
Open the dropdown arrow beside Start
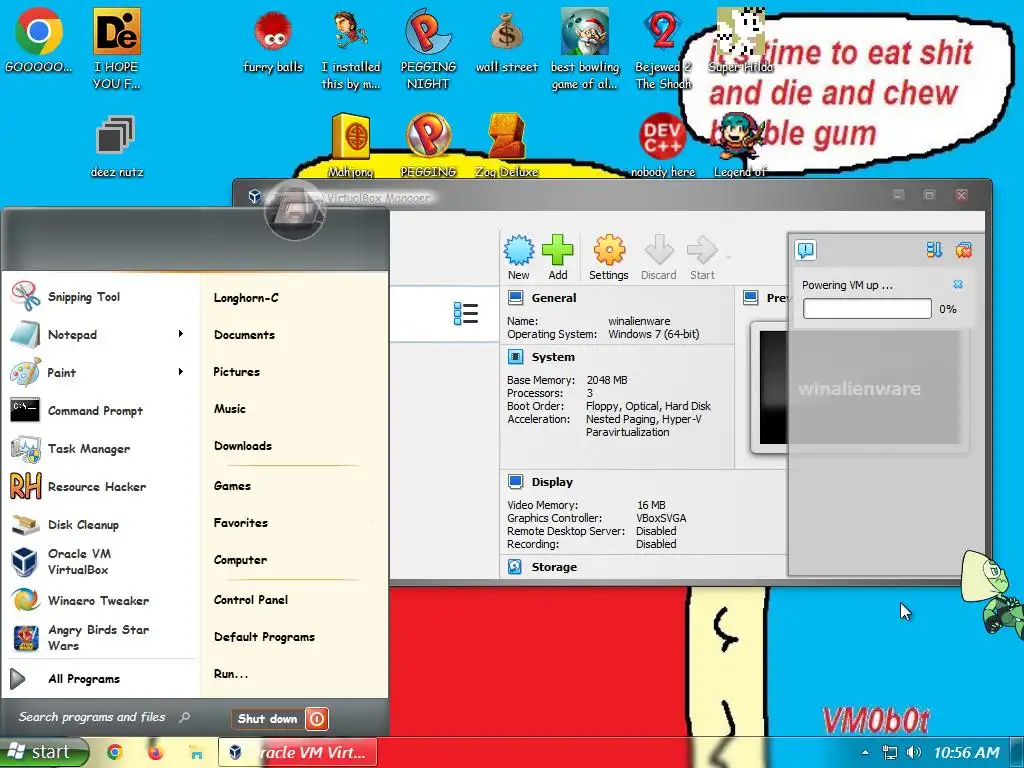(728, 257)
